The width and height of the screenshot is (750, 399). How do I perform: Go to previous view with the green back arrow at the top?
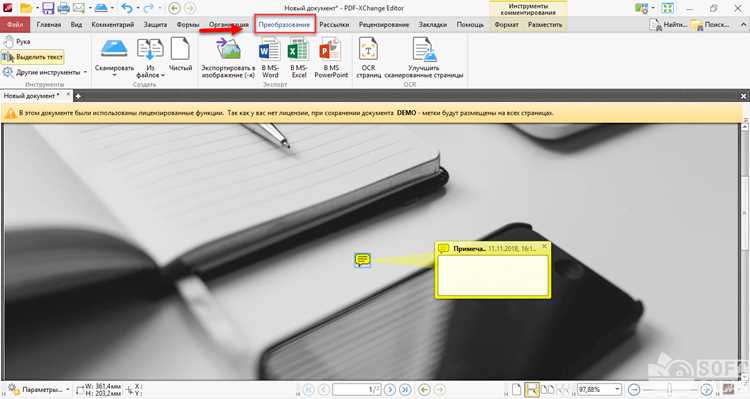pyautogui.click(x=174, y=8)
